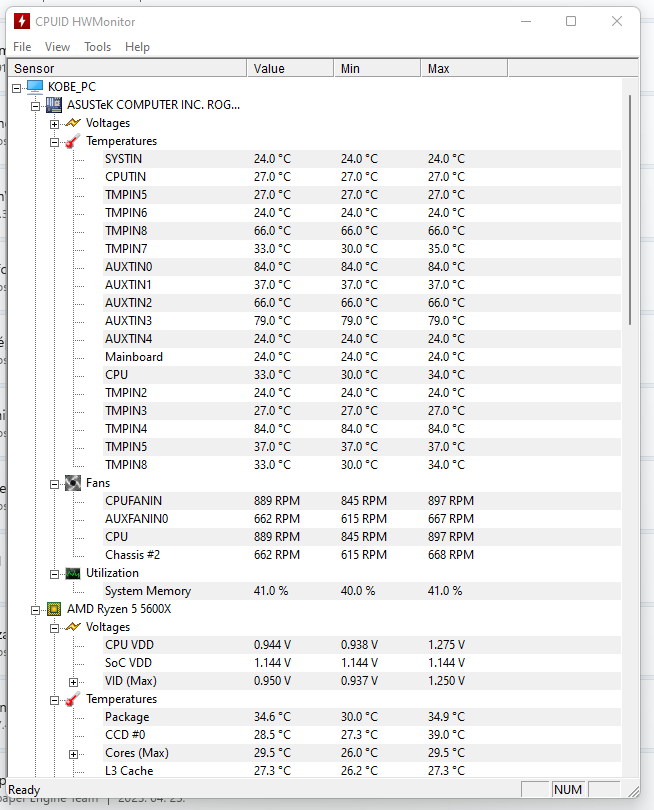The width and height of the screenshot is (654, 810).
Task: Collapse the ASUSTeK COMPUTER INC. node
Action: pos(35,106)
